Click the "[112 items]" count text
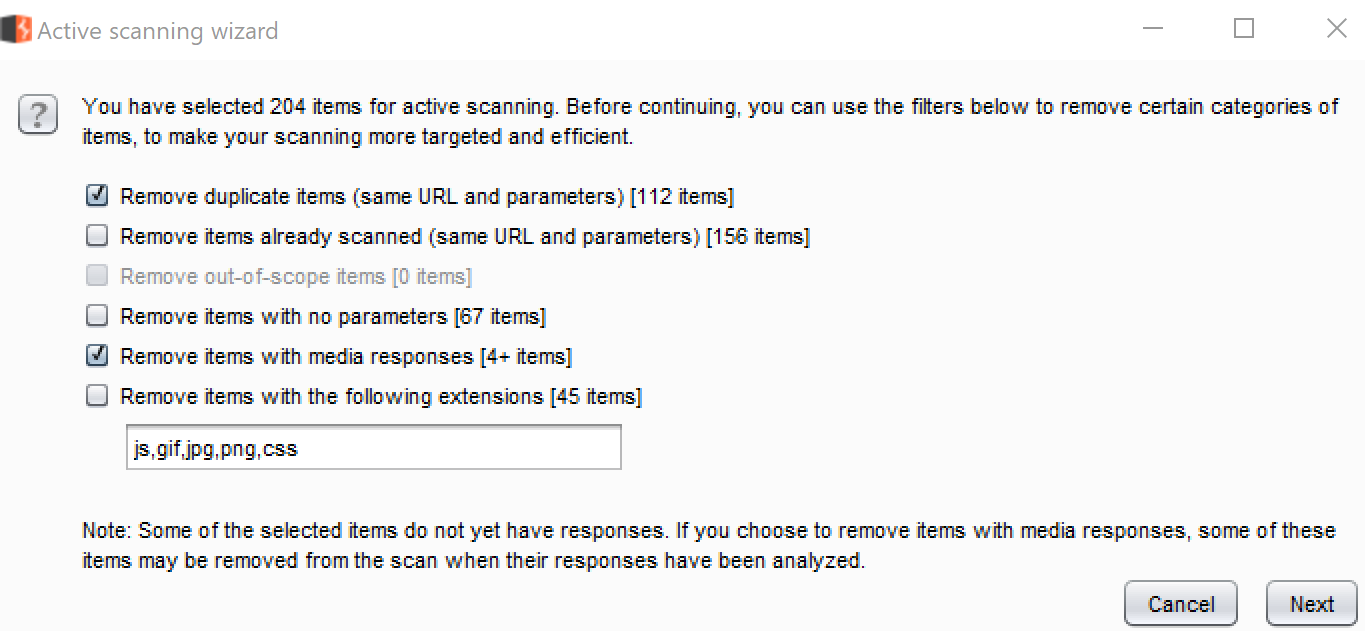This screenshot has width=1365, height=631. pyautogui.click(x=682, y=197)
